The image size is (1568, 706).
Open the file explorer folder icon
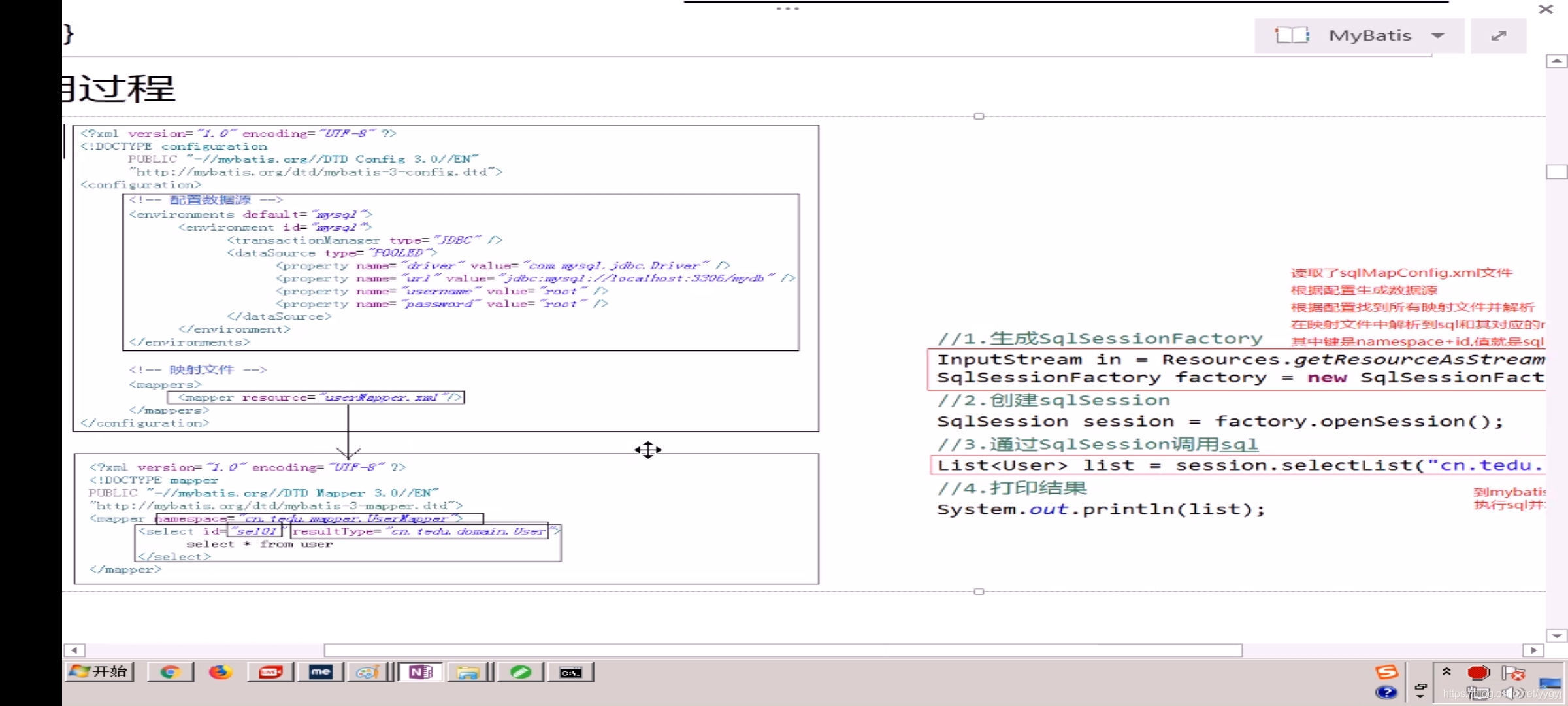(468, 672)
